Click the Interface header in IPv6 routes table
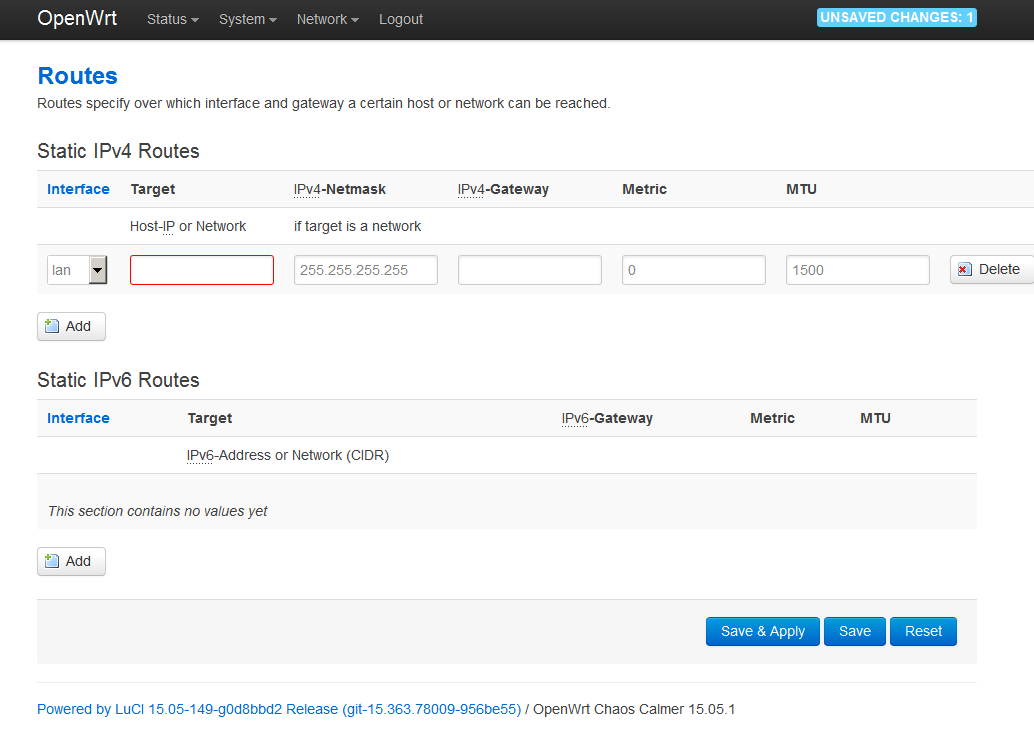 (78, 418)
